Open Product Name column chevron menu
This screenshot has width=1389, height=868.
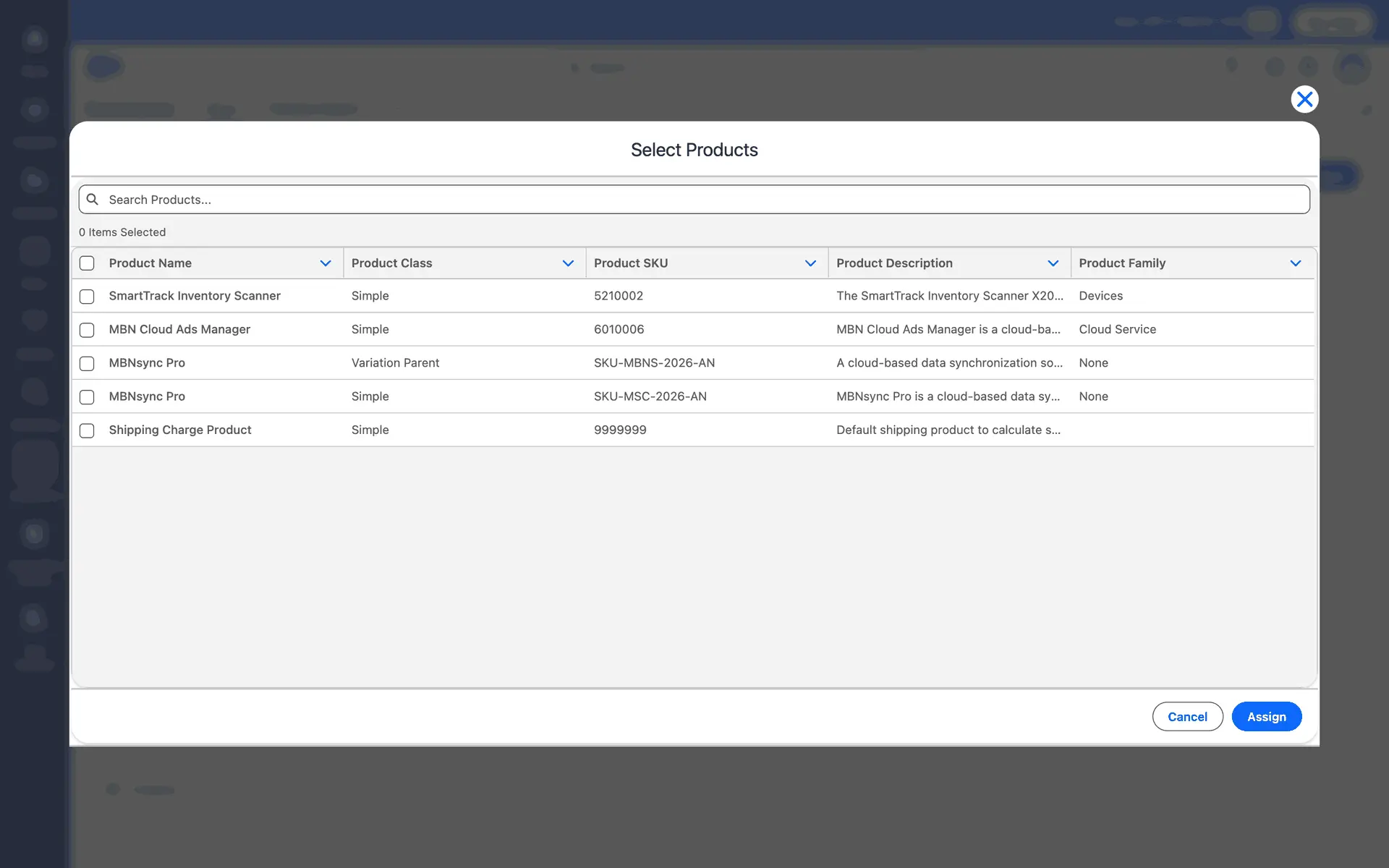click(x=326, y=263)
